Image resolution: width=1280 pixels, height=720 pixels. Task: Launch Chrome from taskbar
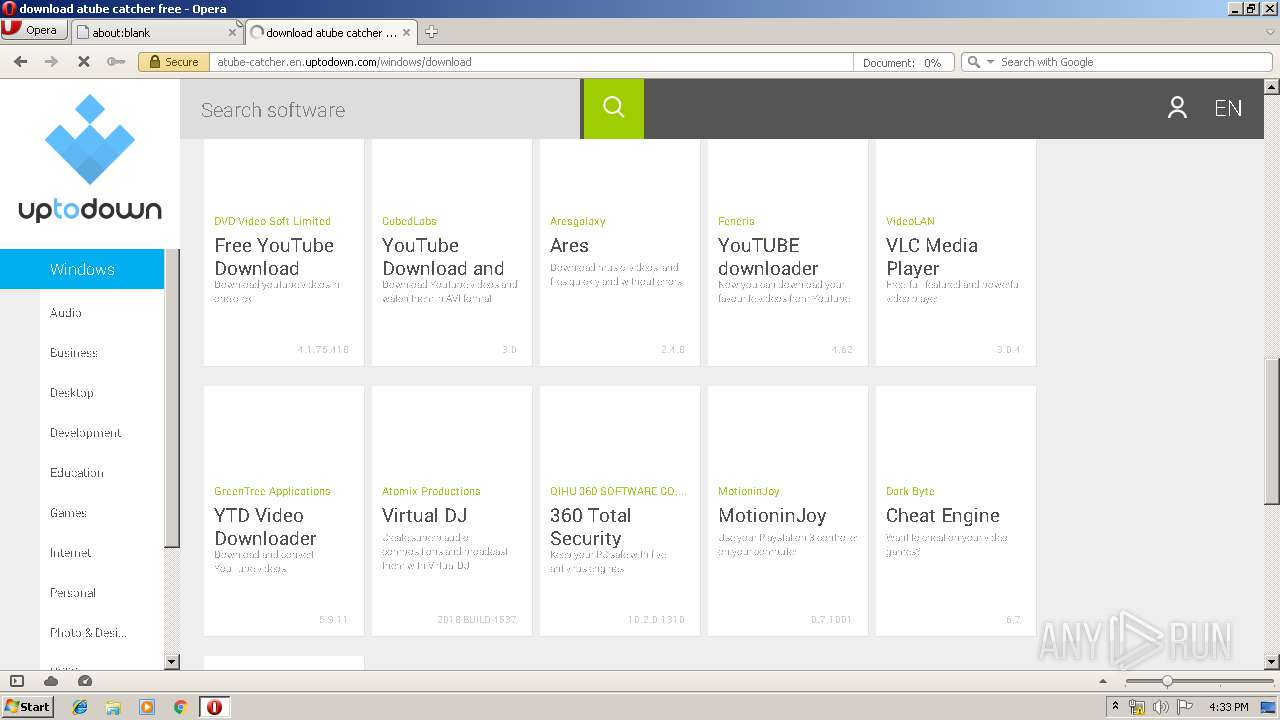(x=180, y=707)
